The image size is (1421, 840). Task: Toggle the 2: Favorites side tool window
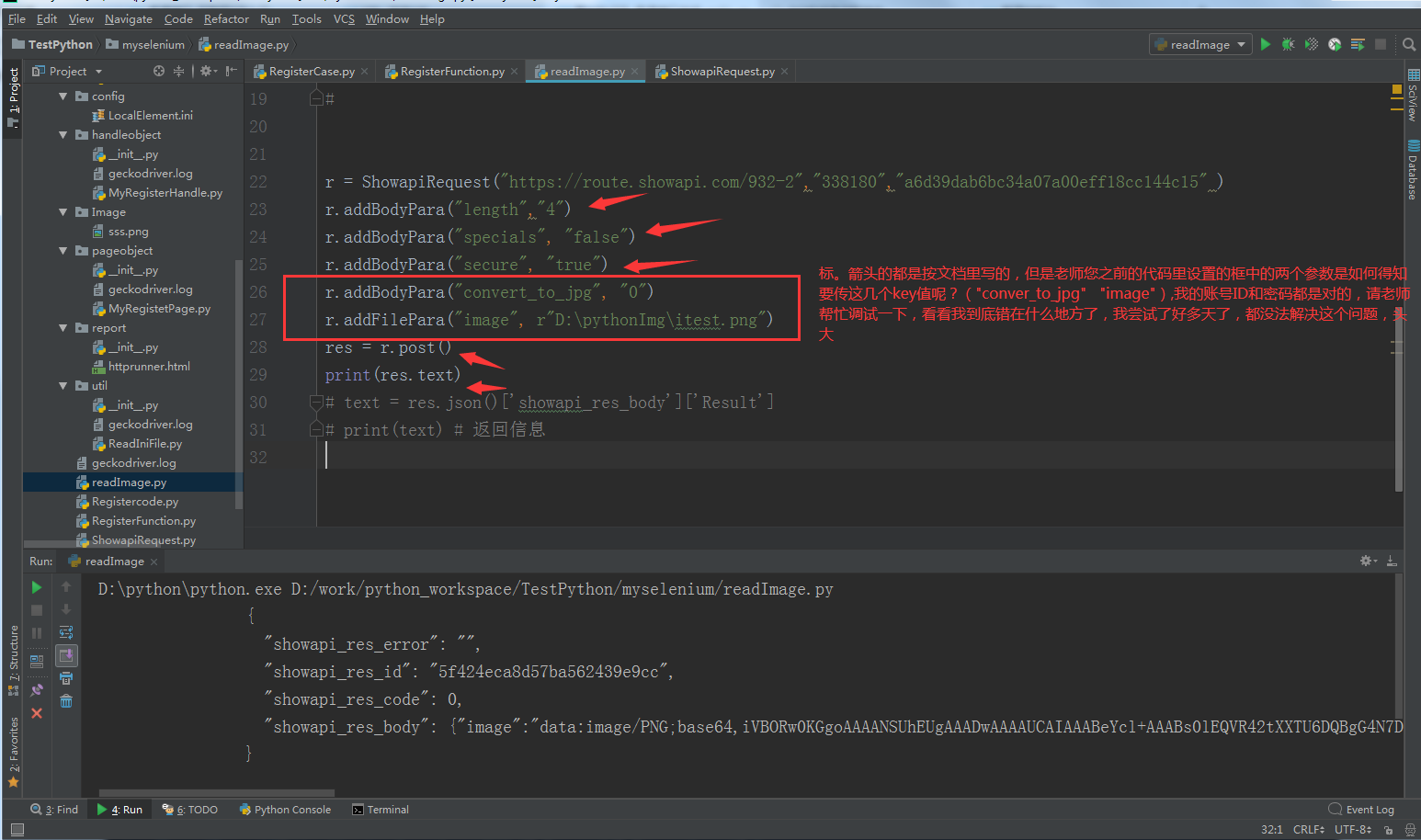13,752
